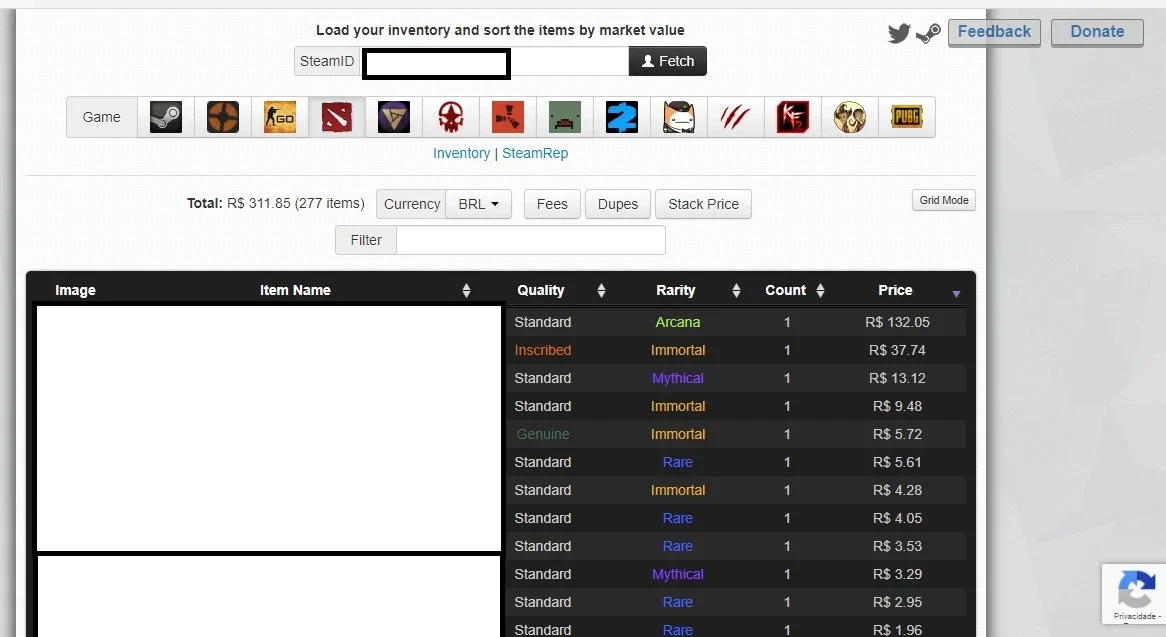Select the Payday 2 icon
Image resolution: width=1166 pixels, height=637 pixels.
(x=622, y=117)
